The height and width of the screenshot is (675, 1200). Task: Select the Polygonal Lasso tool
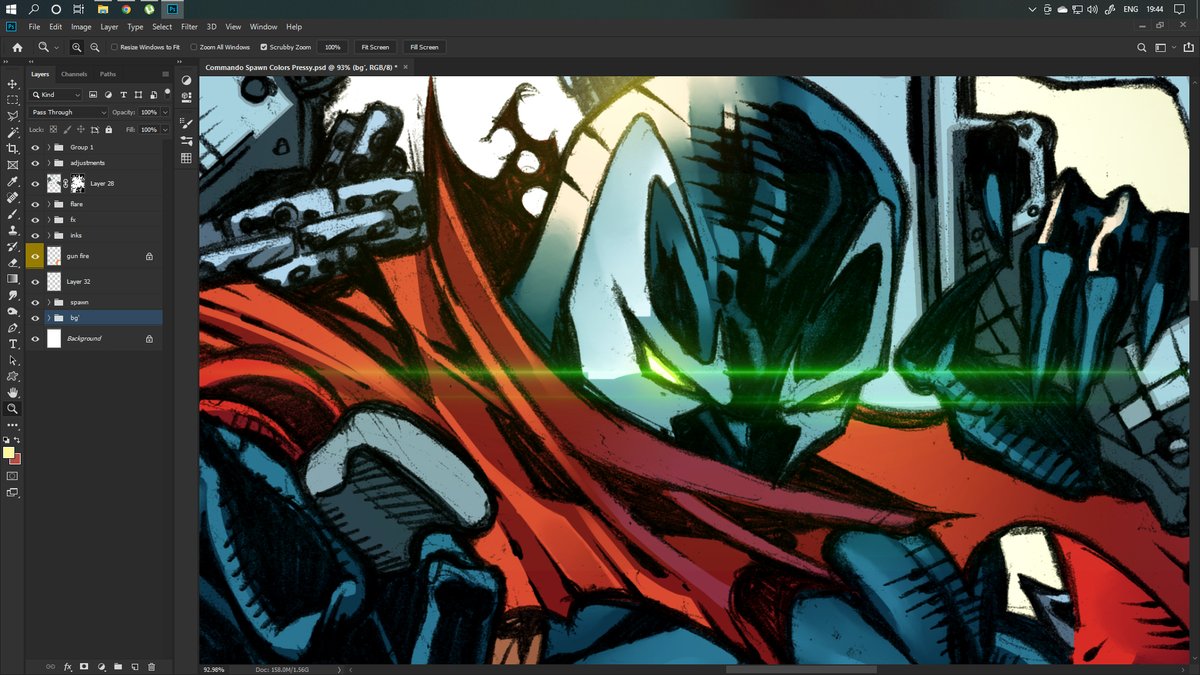(x=13, y=116)
